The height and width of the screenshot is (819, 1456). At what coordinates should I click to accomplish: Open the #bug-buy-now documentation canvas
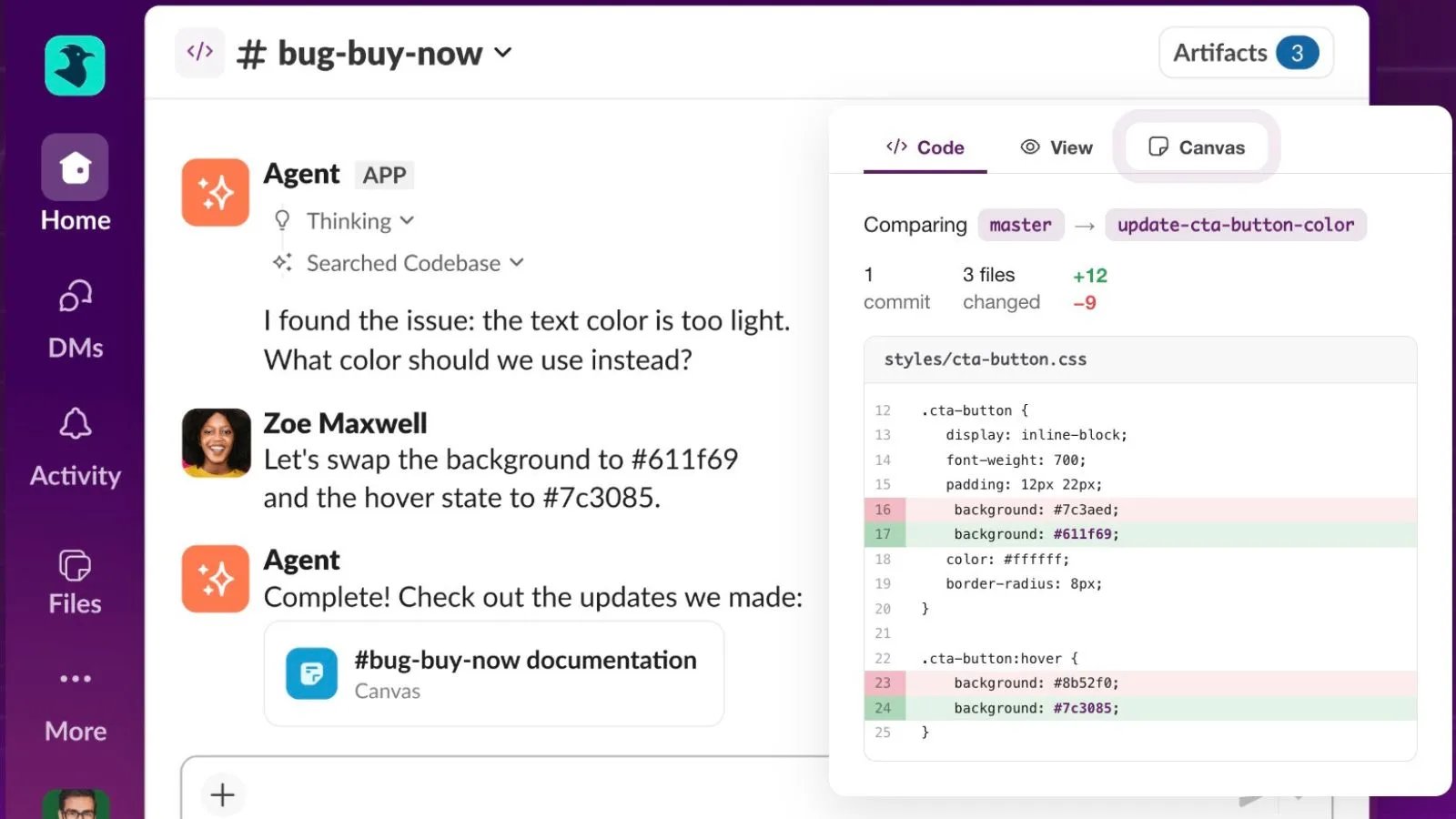pyautogui.click(x=494, y=673)
